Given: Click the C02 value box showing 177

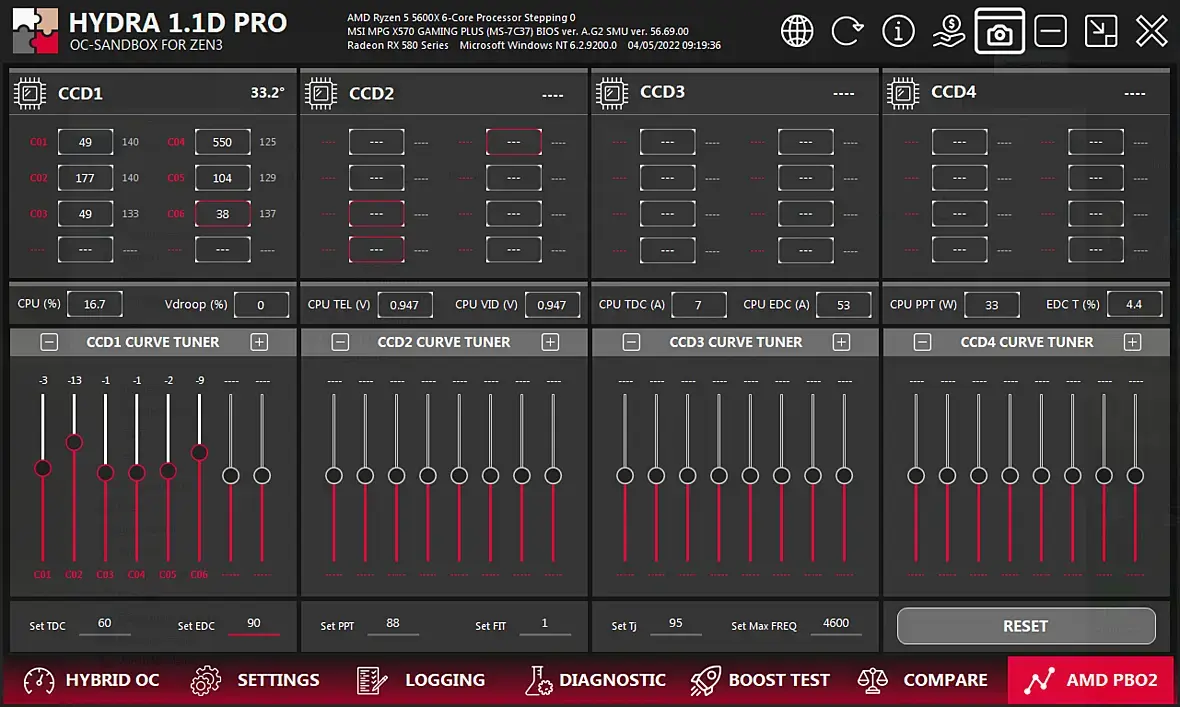Looking at the screenshot, I should [85, 178].
